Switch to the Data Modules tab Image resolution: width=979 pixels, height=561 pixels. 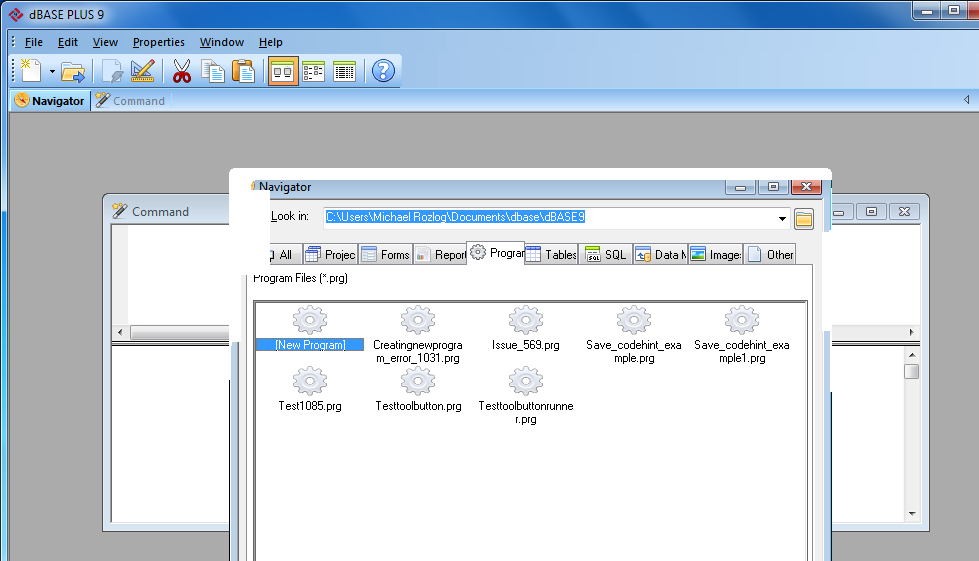[661, 255]
